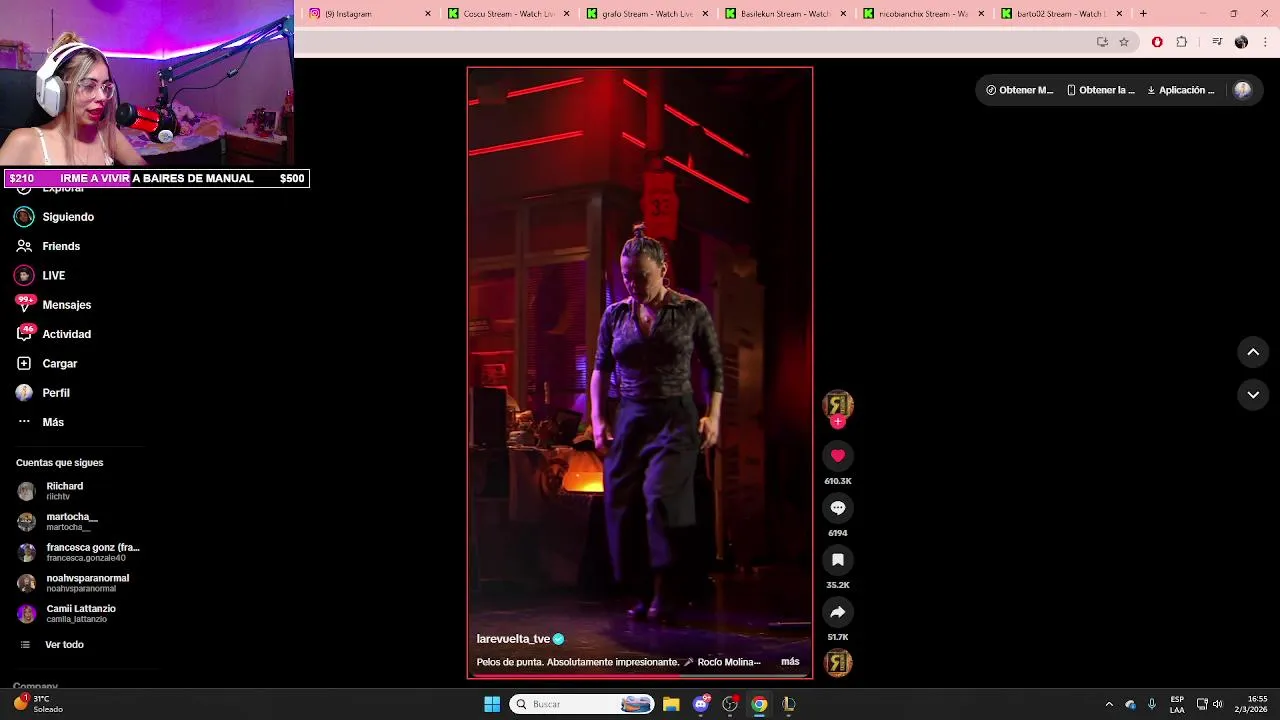Open francesca gonz followed account
1280x720 pixels.
coord(79,552)
